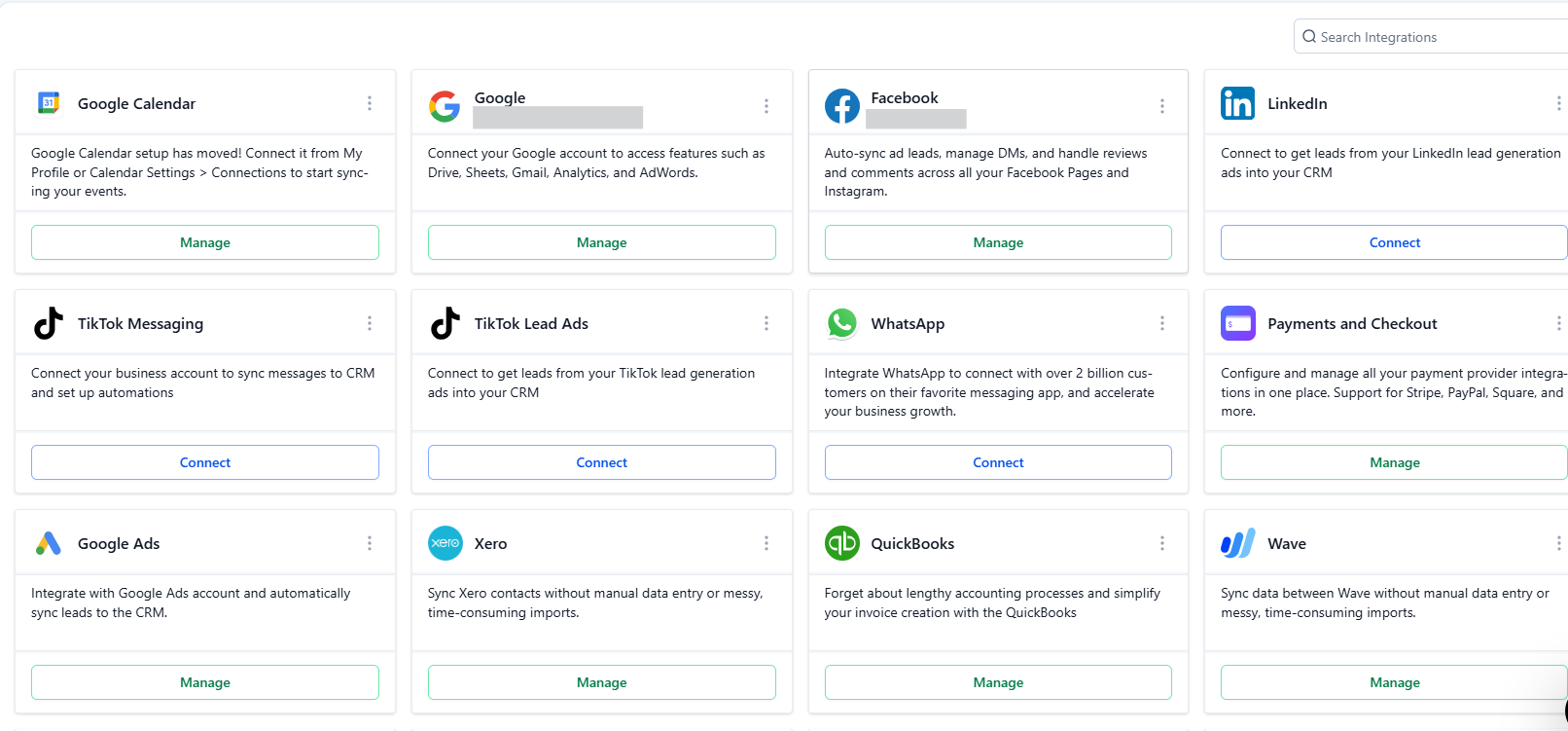The width and height of the screenshot is (1568, 731).
Task: Connect the LinkedIn integration
Action: pos(1394,242)
